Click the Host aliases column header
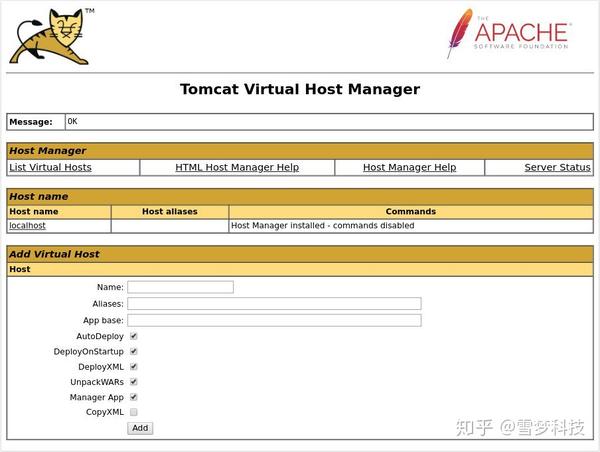Viewport: 600px width, 452px height. (170, 211)
